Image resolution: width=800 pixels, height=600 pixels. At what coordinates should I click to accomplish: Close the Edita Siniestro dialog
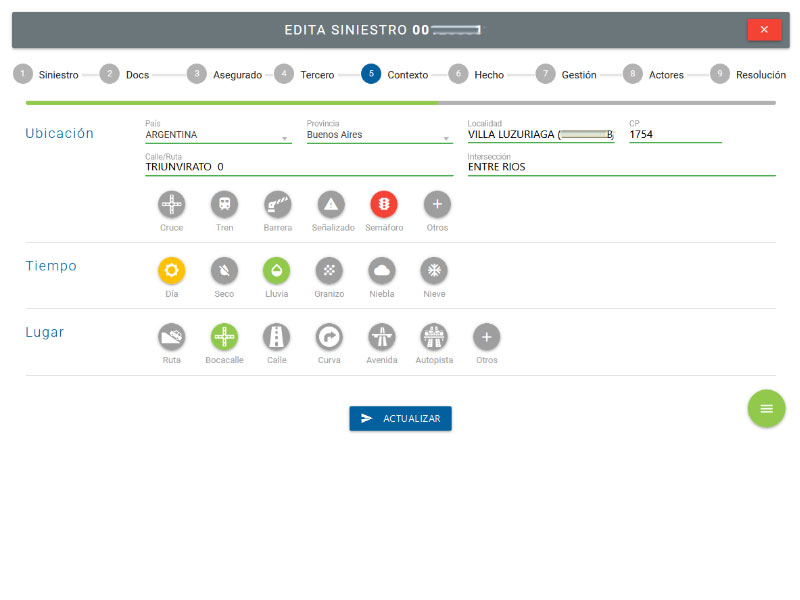point(763,30)
